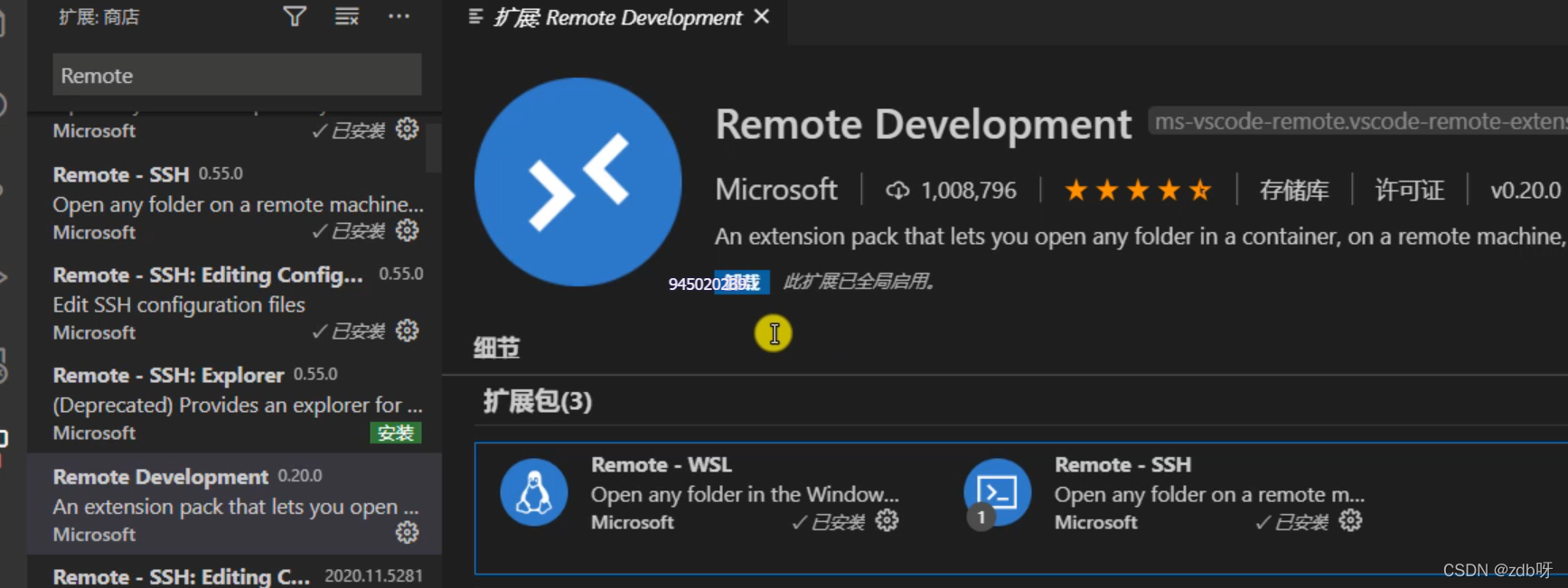
Task: Click the extension list scrollbar
Action: pos(434,147)
